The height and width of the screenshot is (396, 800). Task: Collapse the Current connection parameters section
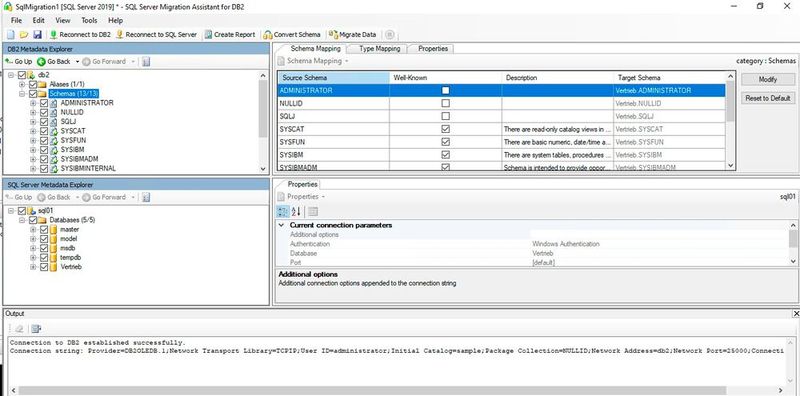coord(282,225)
